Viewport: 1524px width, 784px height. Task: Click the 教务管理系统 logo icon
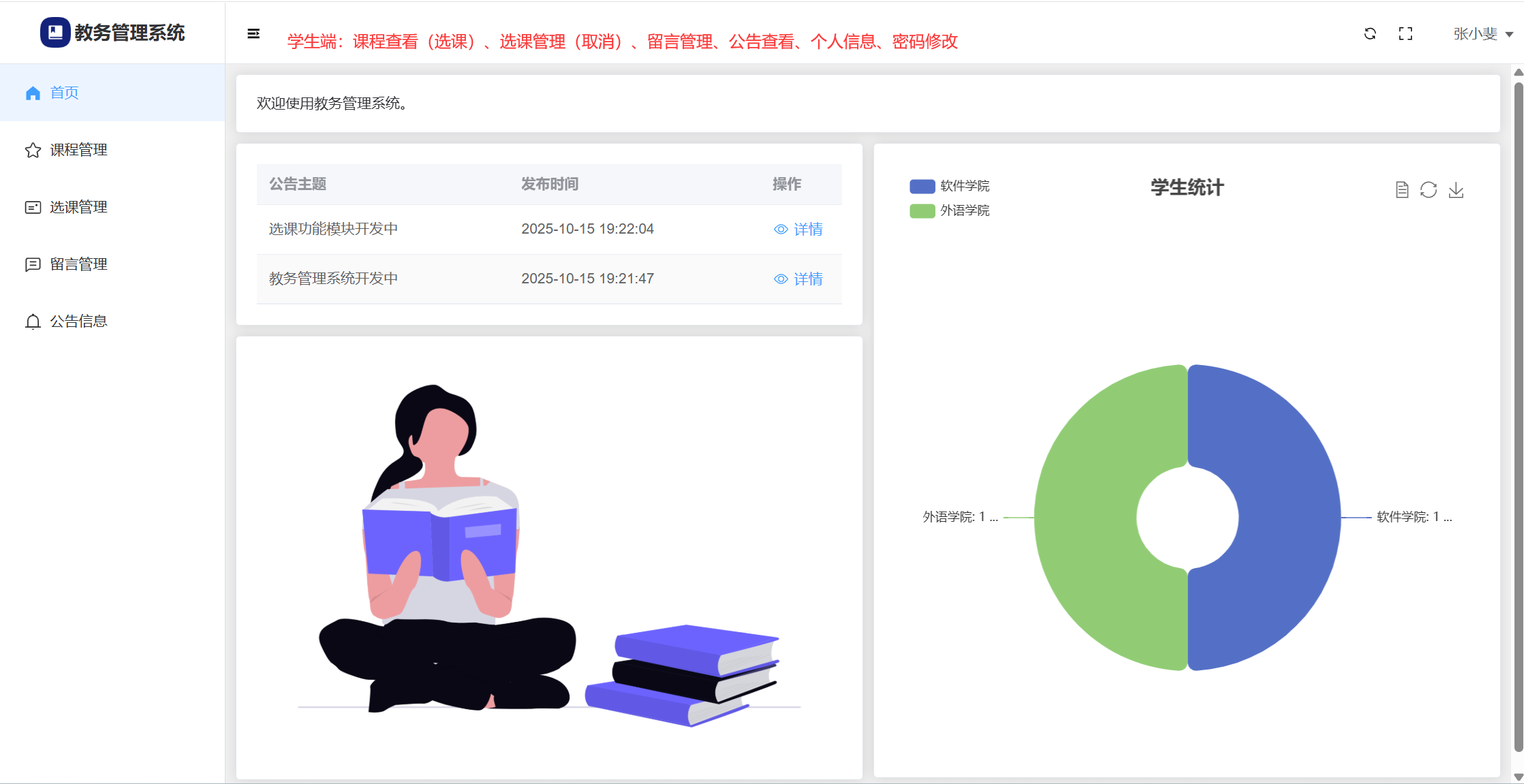(x=55, y=32)
